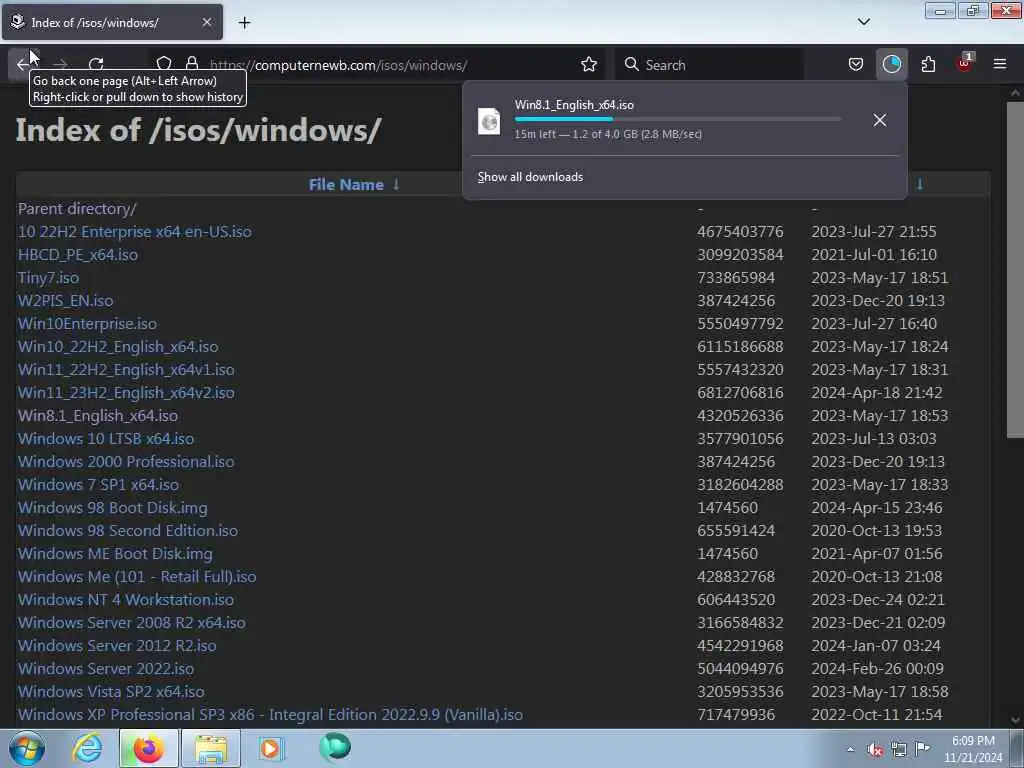Click the download progress bar for Win8.1
Image resolution: width=1024 pixels, height=768 pixels.
point(677,119)
